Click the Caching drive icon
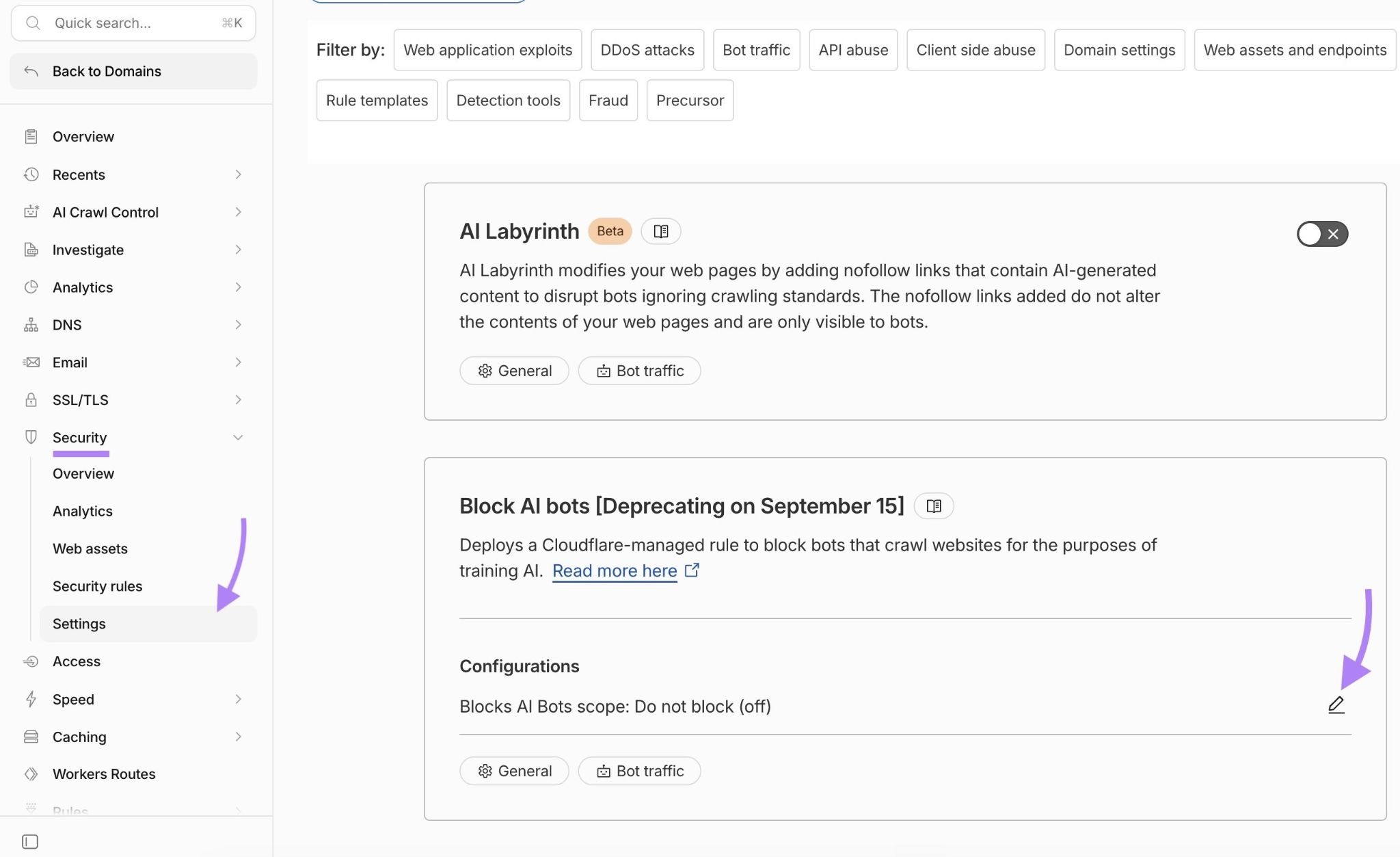 [31, 737]
